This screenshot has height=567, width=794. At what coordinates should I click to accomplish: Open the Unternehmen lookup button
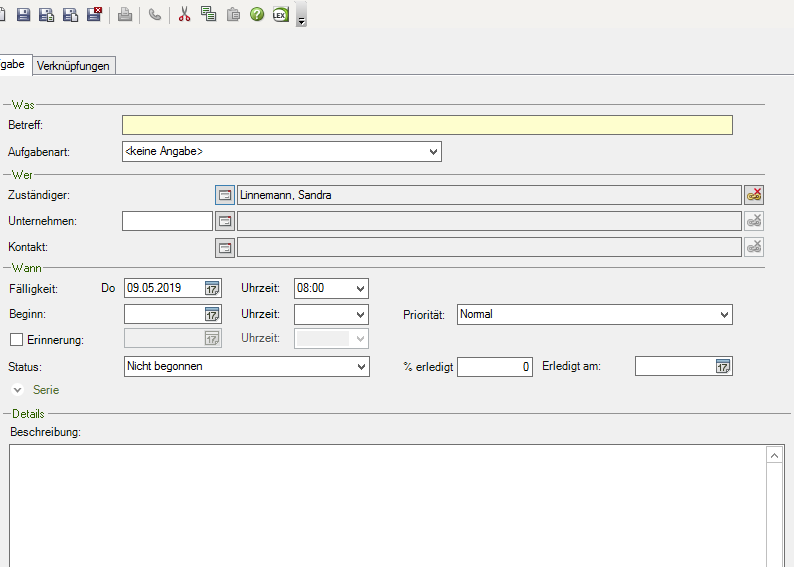(x=225, y=221)
